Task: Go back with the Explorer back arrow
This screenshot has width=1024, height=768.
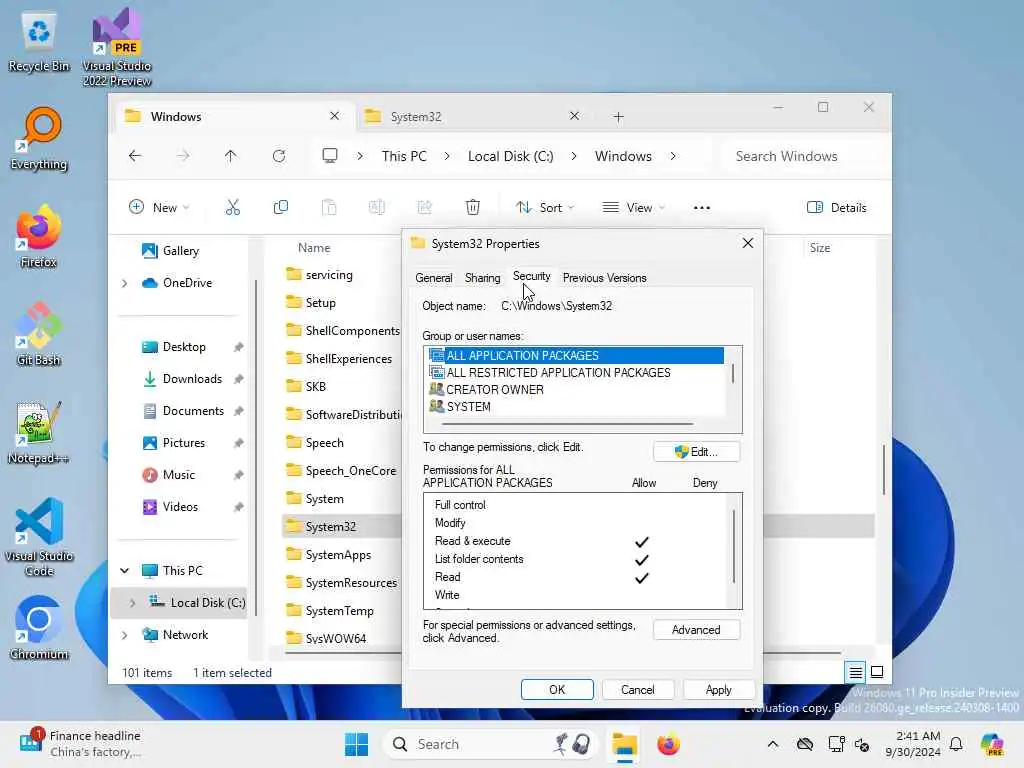Action: [135, 156]
